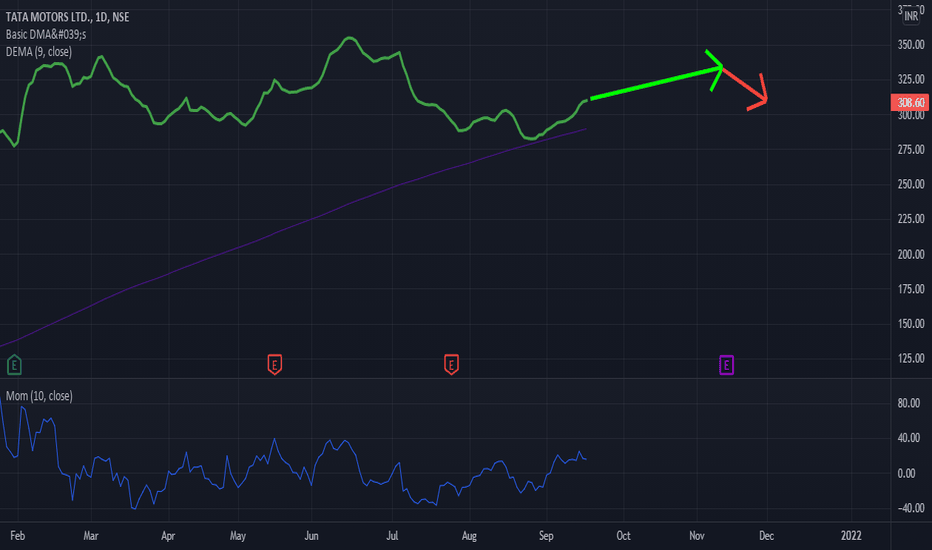
Task: Select the Mom (10, close) indicator legend
Action: click(39, 395)
